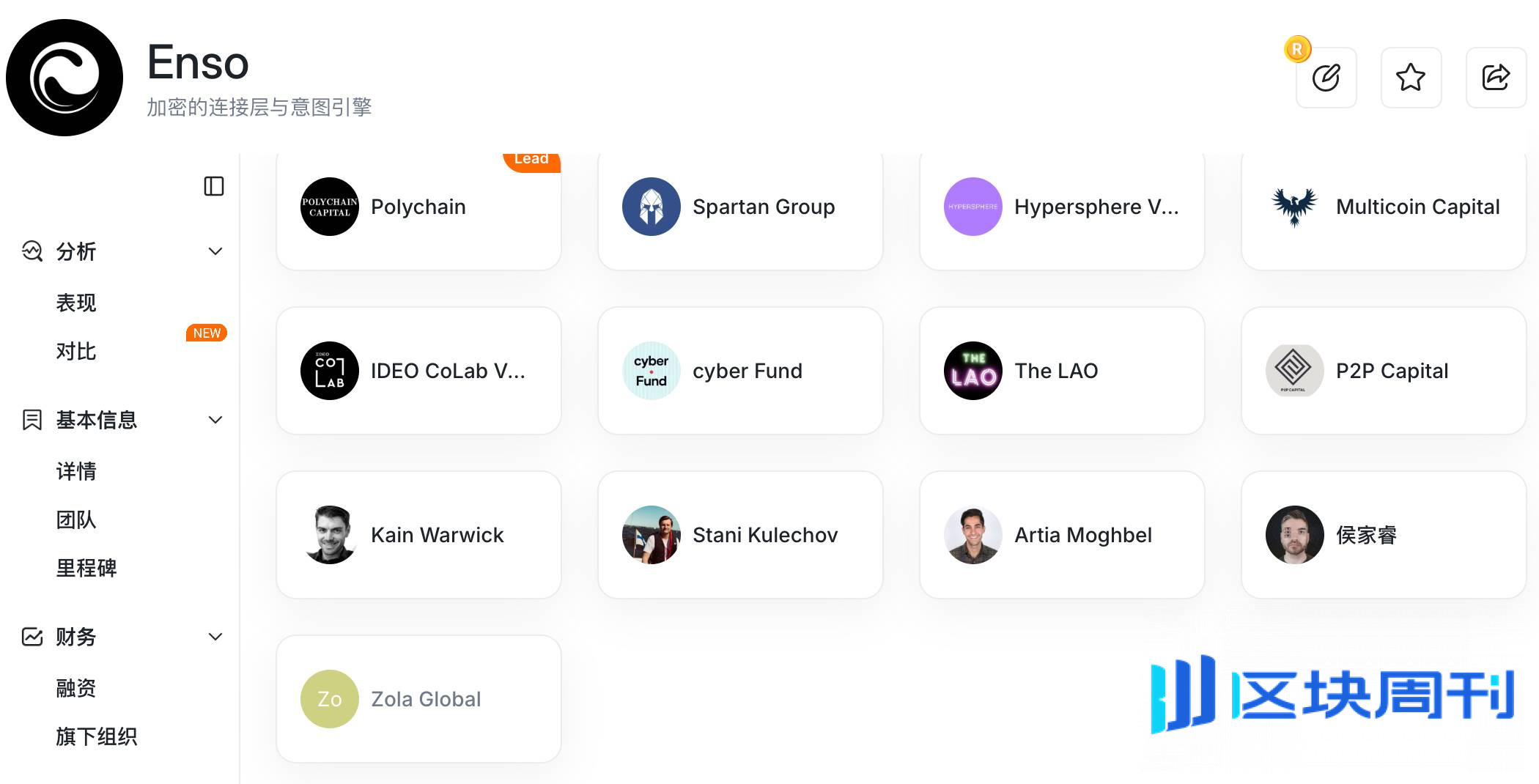Image resolution: width=1539 pixels, height=784 pixels.
Task: Click Stani Kulechov's avatar photo
Action: tap(651, 535)
